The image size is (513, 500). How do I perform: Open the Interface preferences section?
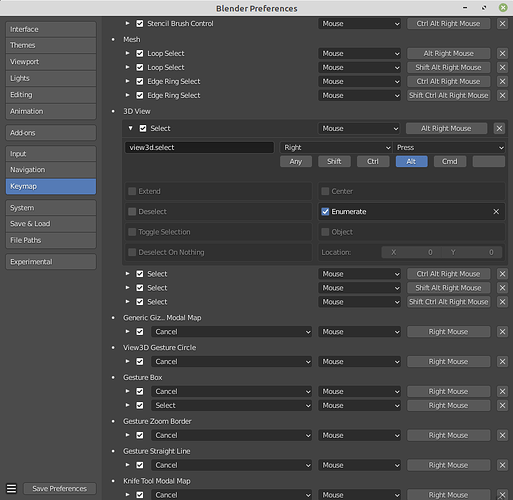click(51, 29)
